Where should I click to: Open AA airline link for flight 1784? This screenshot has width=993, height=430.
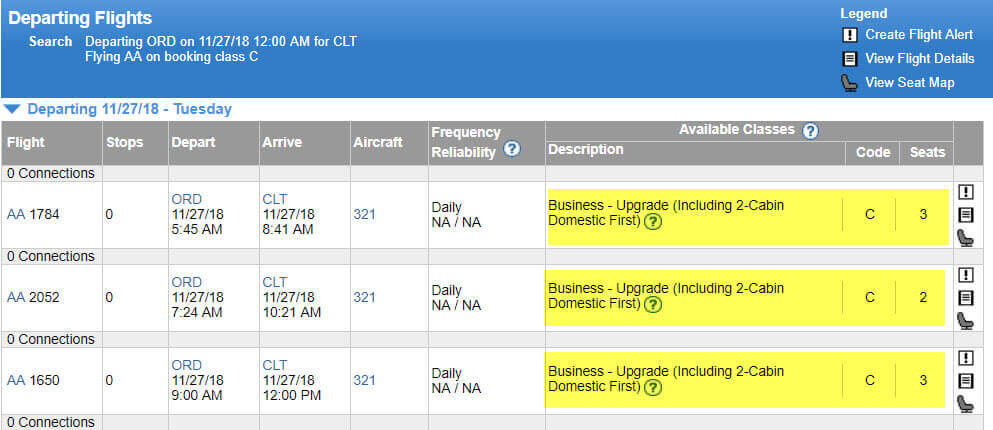pyautogui.click(x=15, y=215)
